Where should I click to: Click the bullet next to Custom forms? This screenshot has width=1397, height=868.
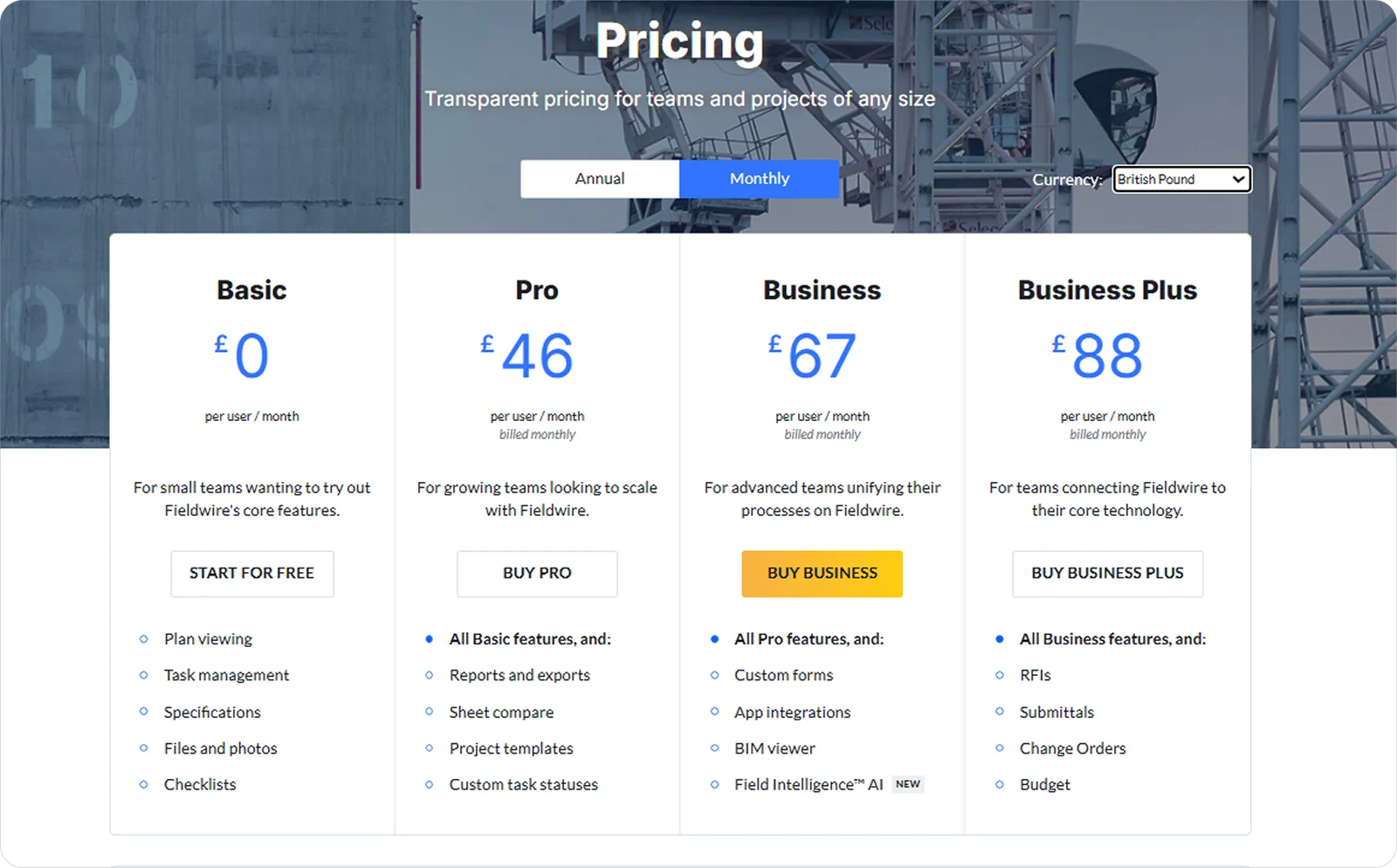pos(713,675)
